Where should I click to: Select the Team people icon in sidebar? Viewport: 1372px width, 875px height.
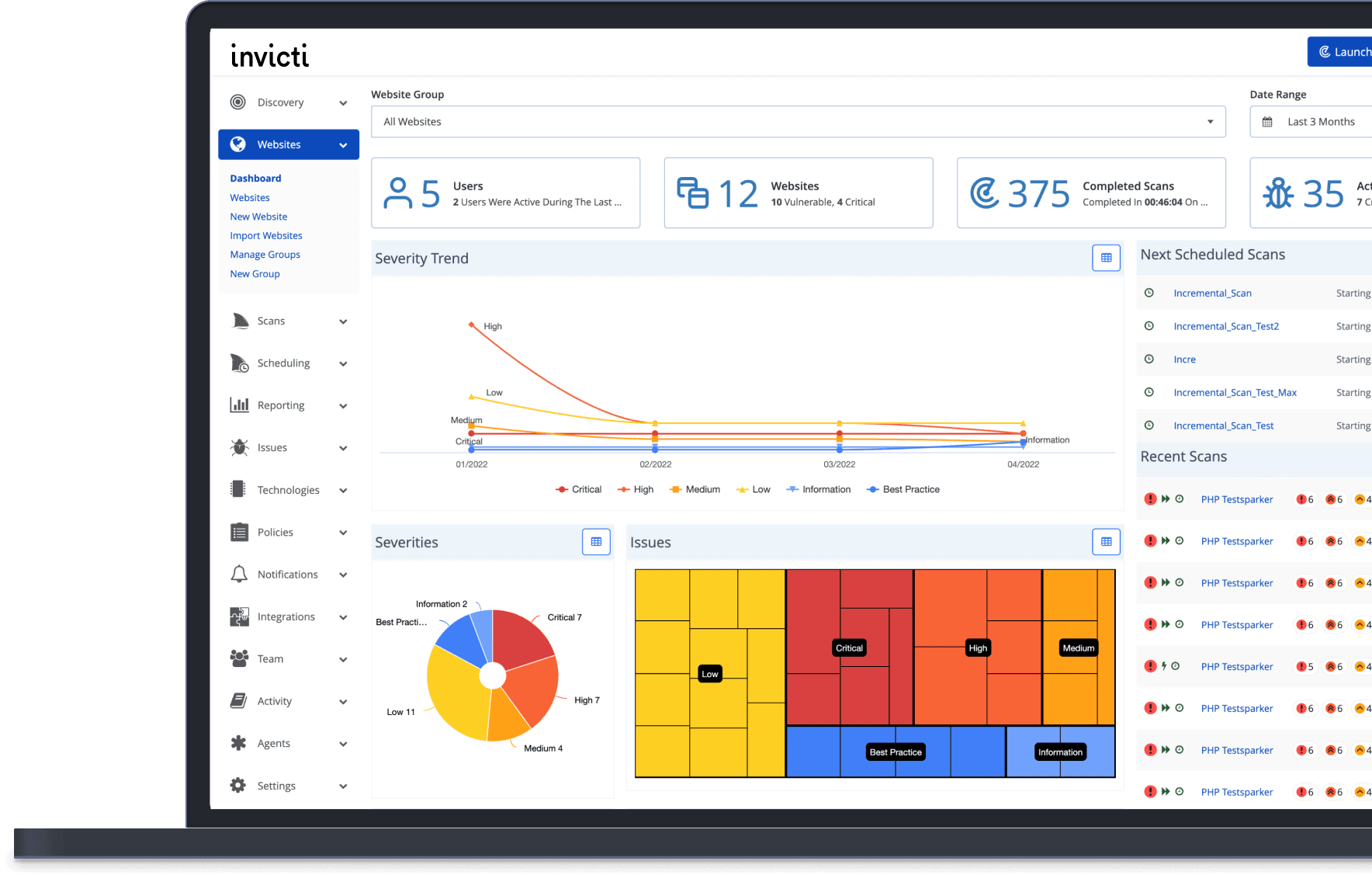point(240,658)
